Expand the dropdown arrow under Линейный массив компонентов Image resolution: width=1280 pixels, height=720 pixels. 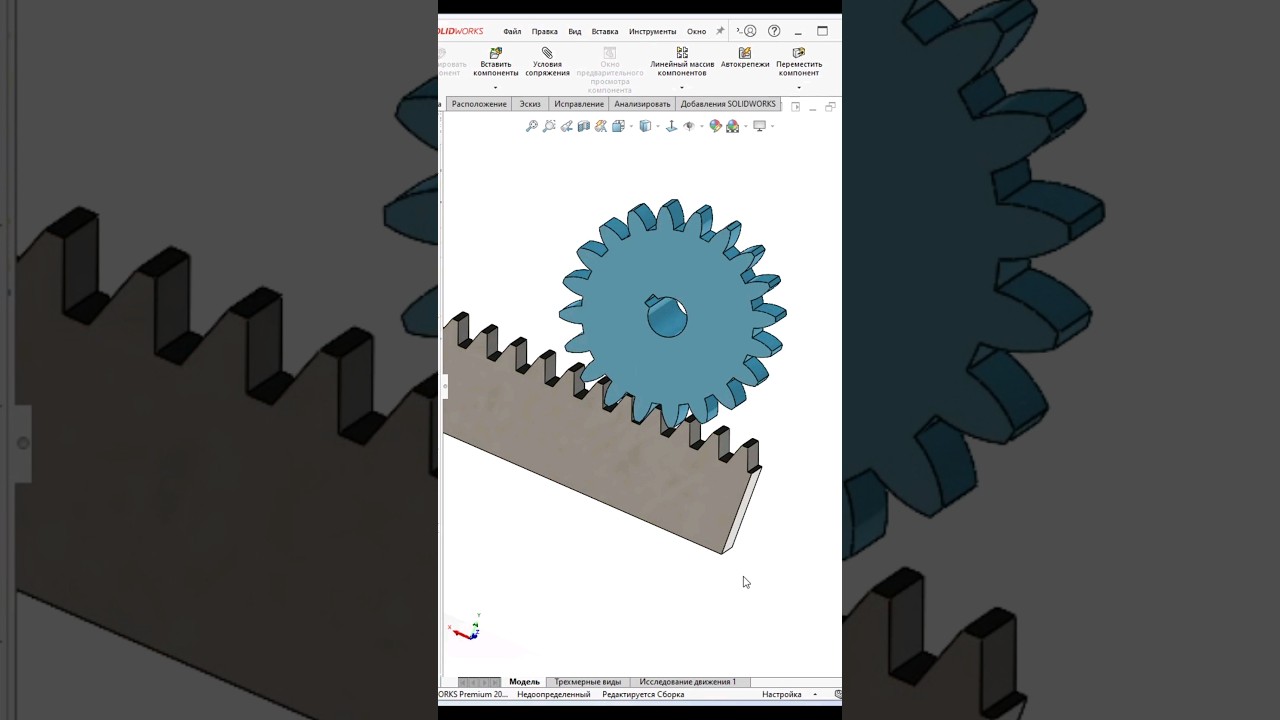(682, 88)
